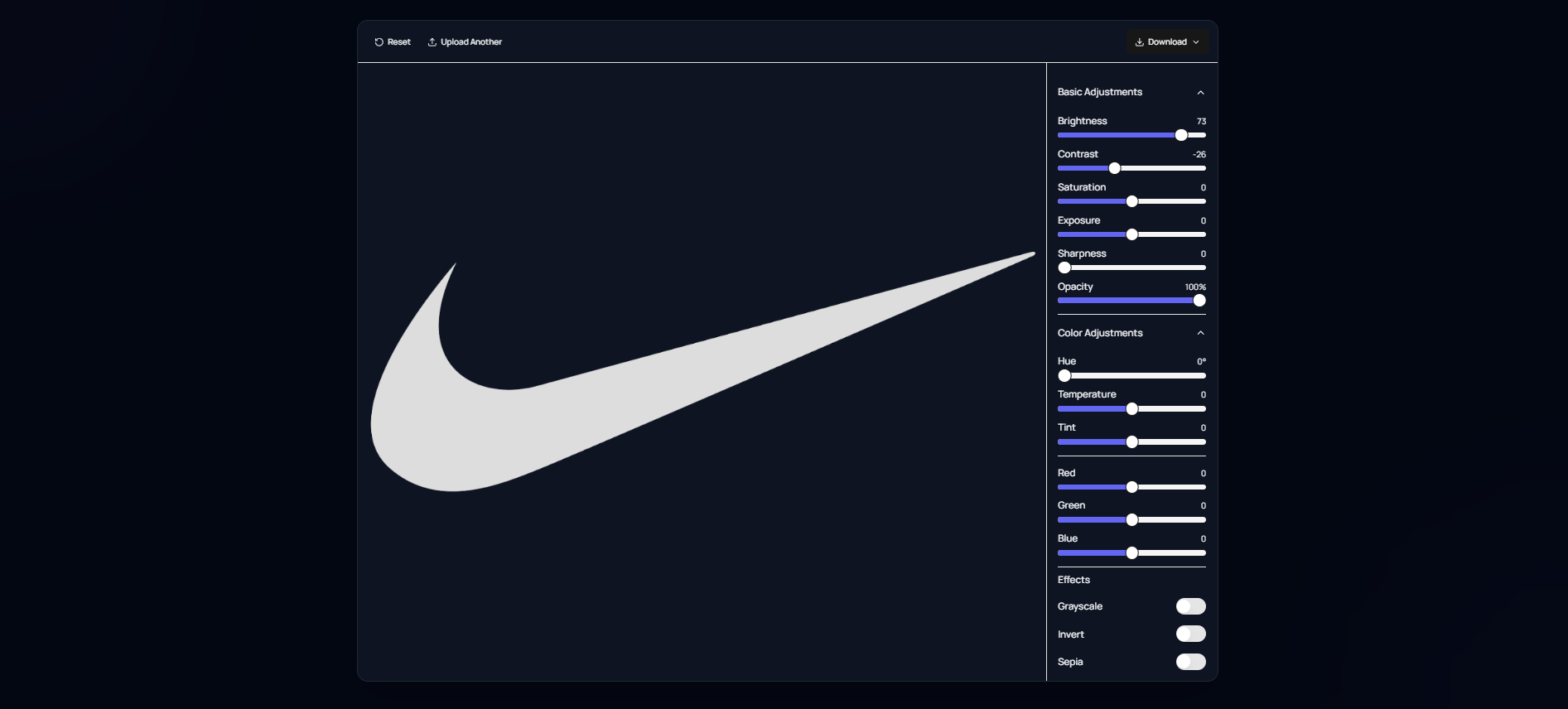Click the Reset text label

click(399, 42)
